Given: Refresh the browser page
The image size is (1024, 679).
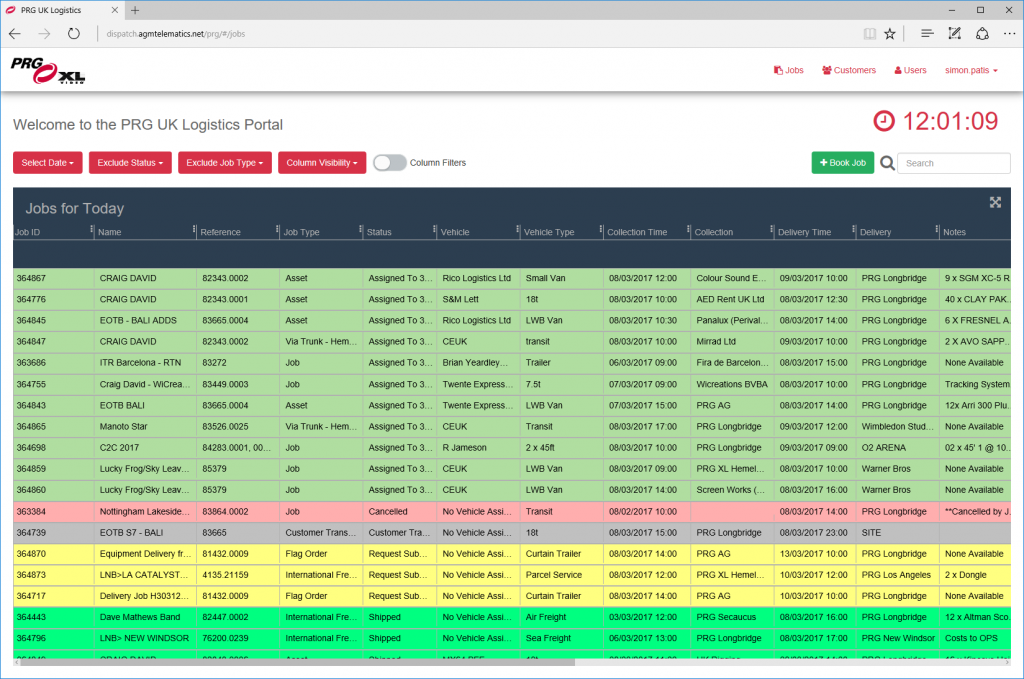Looking at the screenshot, I should [74, 33].
